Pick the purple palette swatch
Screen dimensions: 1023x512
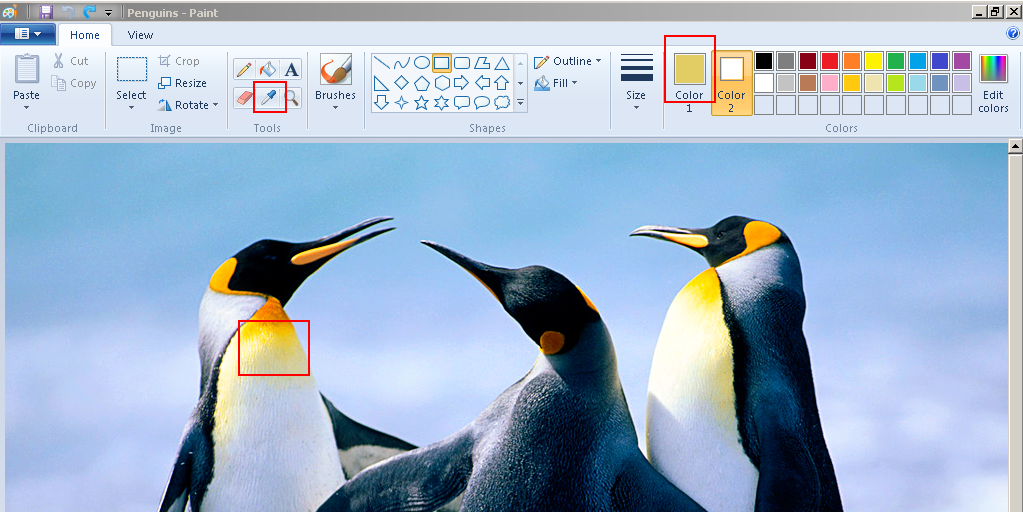[x=962, y=61]
